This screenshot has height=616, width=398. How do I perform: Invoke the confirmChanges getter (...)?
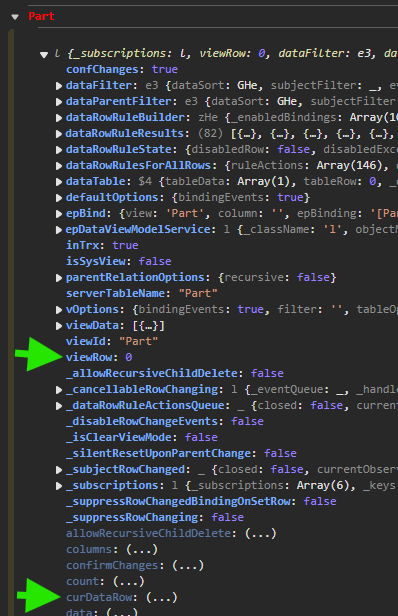(x=188, y=565)
